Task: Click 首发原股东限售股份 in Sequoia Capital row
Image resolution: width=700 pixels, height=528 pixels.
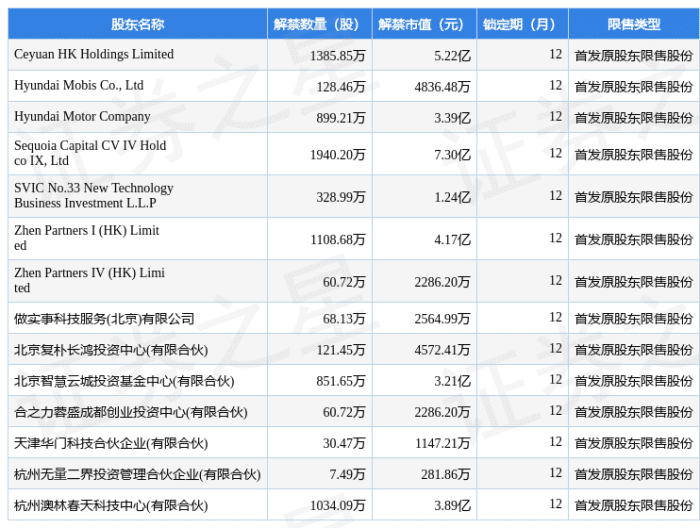Action: tap(633, 155)
